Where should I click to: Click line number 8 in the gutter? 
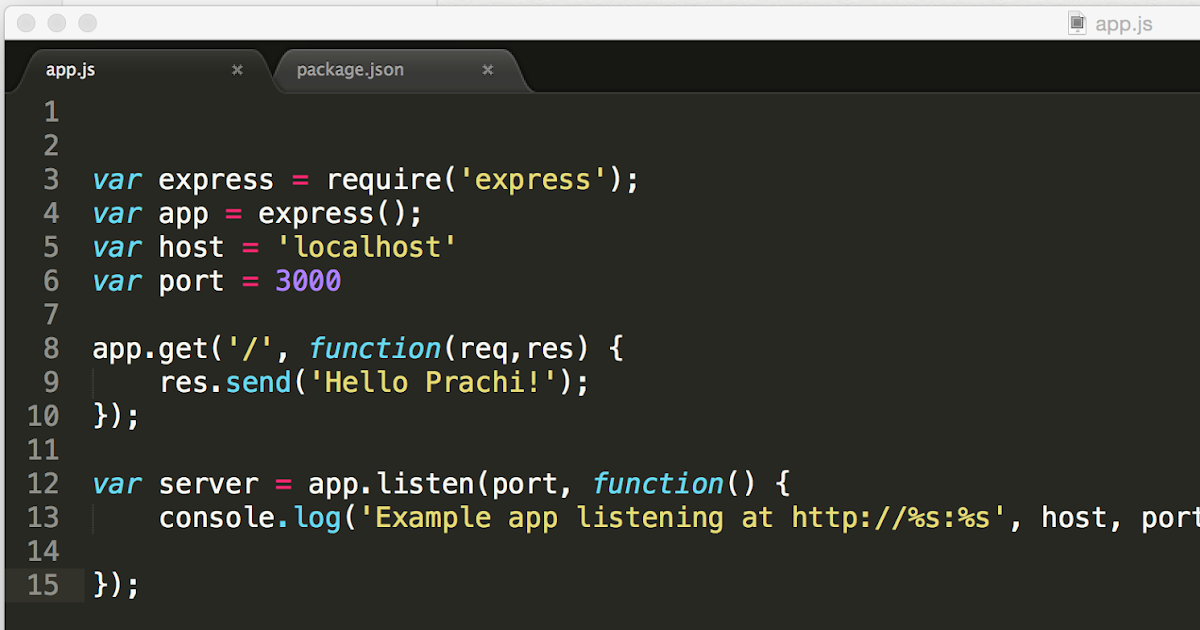click(x=51, y=349)
